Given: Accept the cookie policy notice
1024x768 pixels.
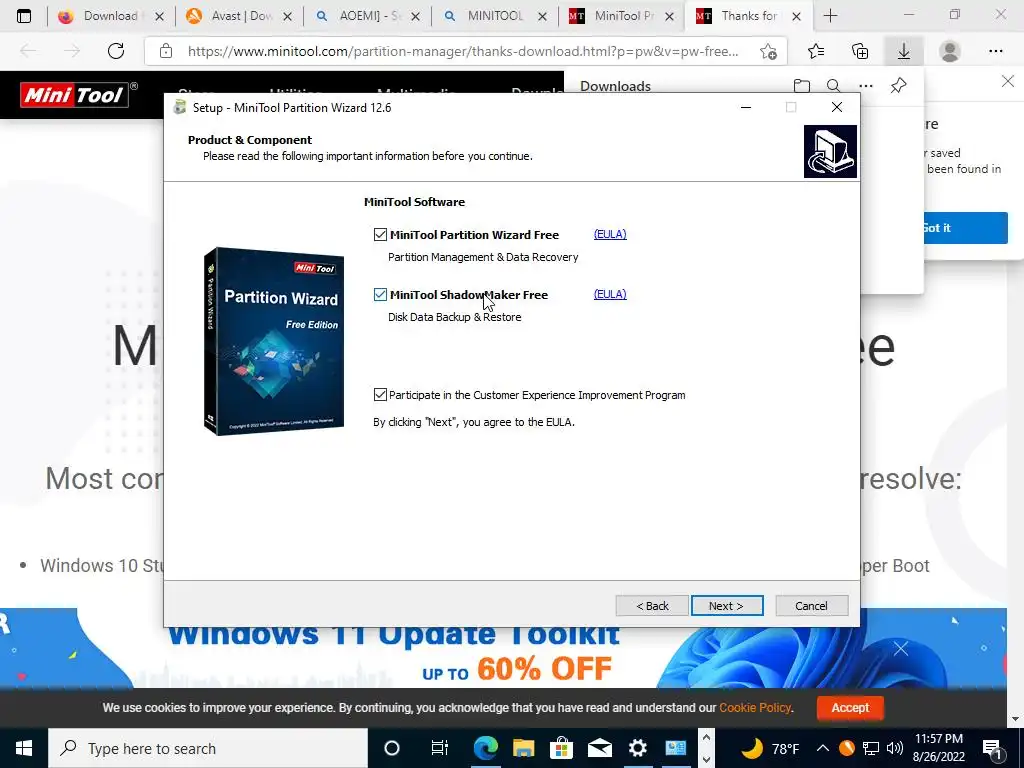Looking at the screenshot, I should [850, 707].
